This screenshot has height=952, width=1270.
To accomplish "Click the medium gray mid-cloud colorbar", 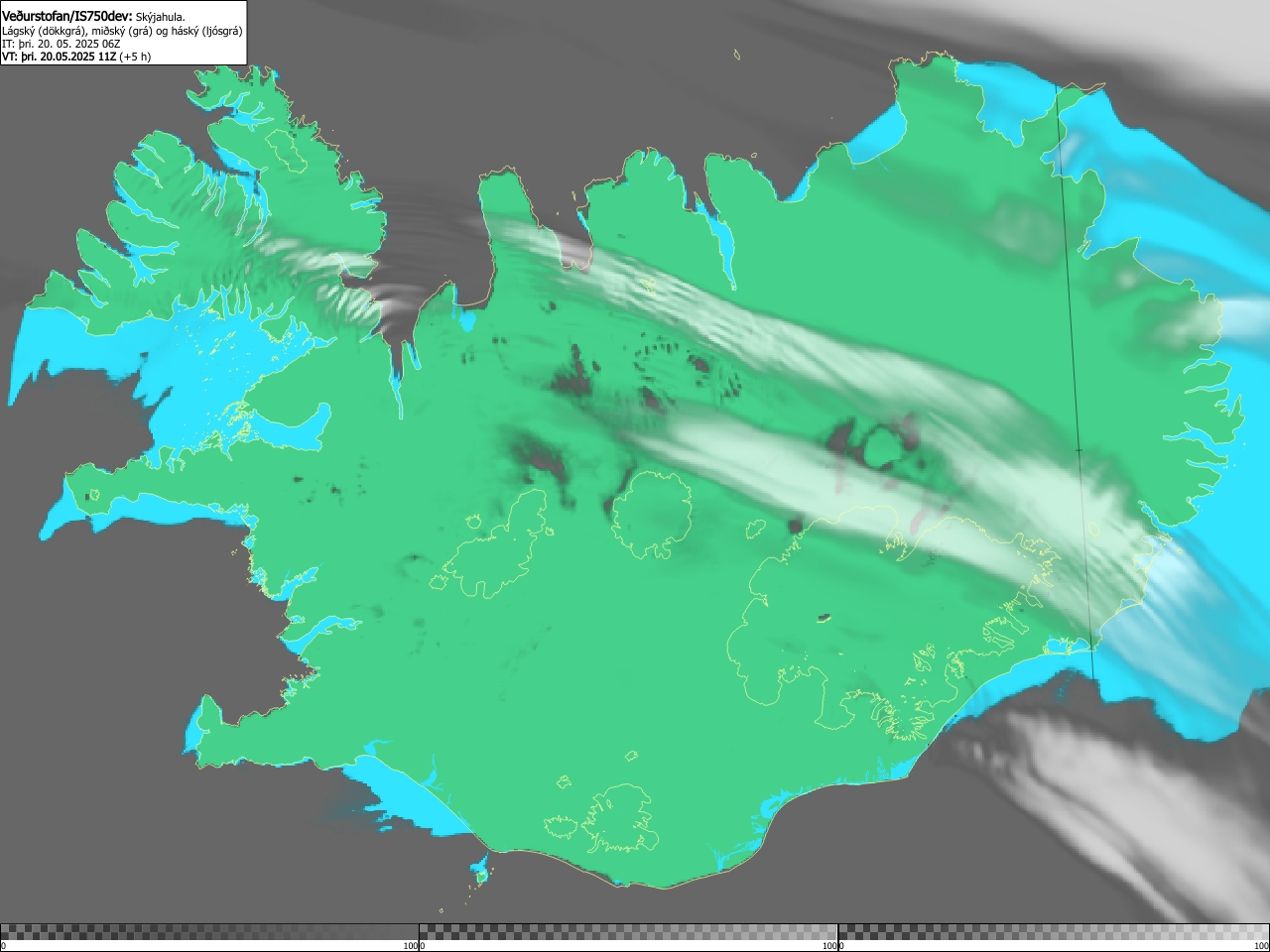I will tap(628, 932).
